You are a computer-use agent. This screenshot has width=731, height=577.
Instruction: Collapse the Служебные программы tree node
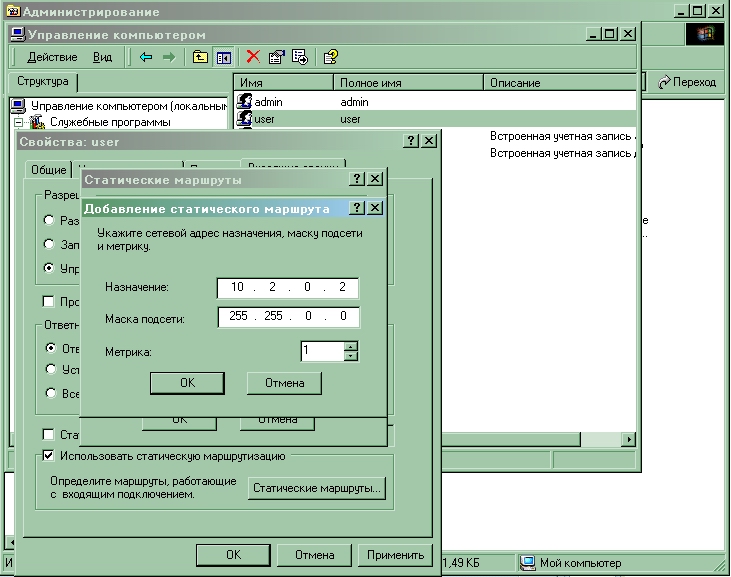click(18, 122)
